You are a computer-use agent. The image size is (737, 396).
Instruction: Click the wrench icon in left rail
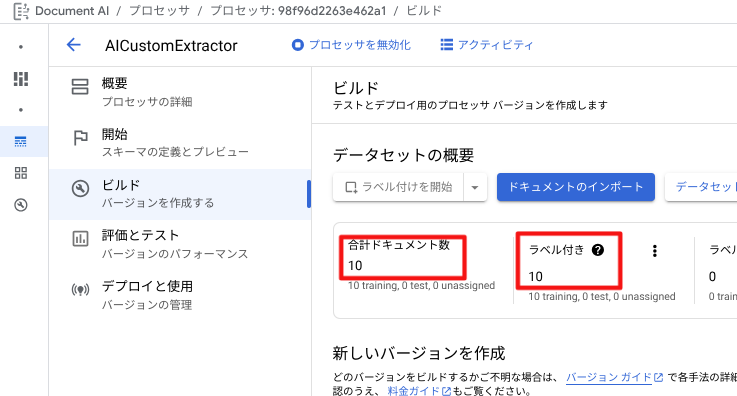(x=21, y=205)
